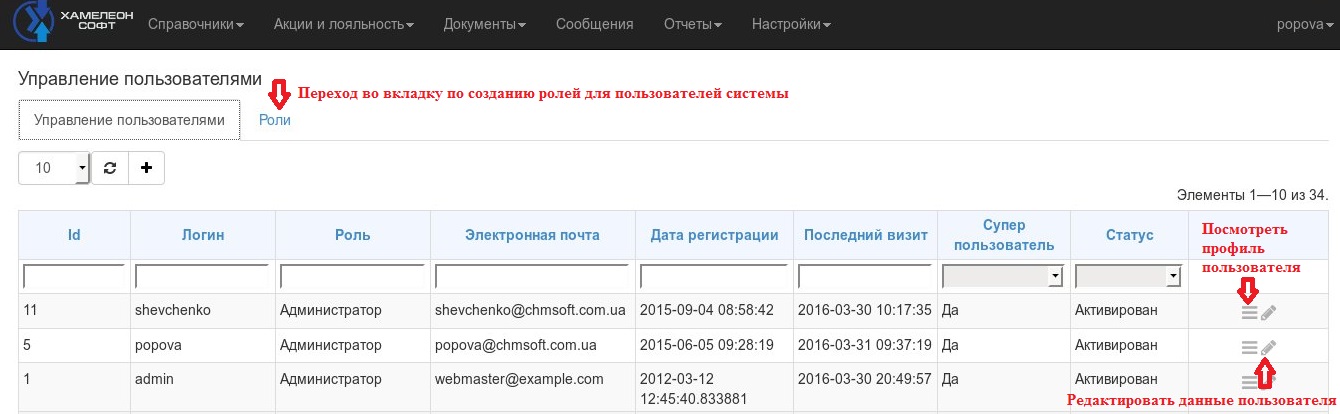Image resolution: width=1340 pixels, height=414 pixels.
Task: Click the Управление пользователями page heading
Action: 140,78
